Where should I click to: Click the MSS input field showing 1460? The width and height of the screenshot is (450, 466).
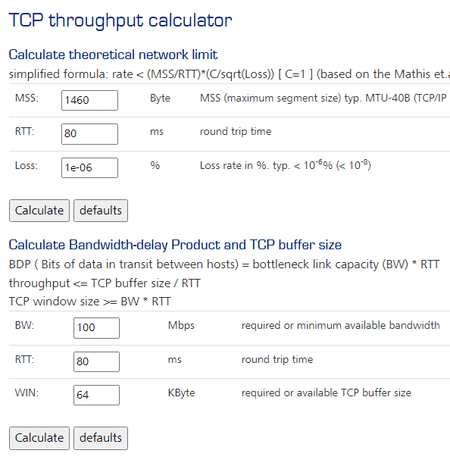[x=89, y=100]
